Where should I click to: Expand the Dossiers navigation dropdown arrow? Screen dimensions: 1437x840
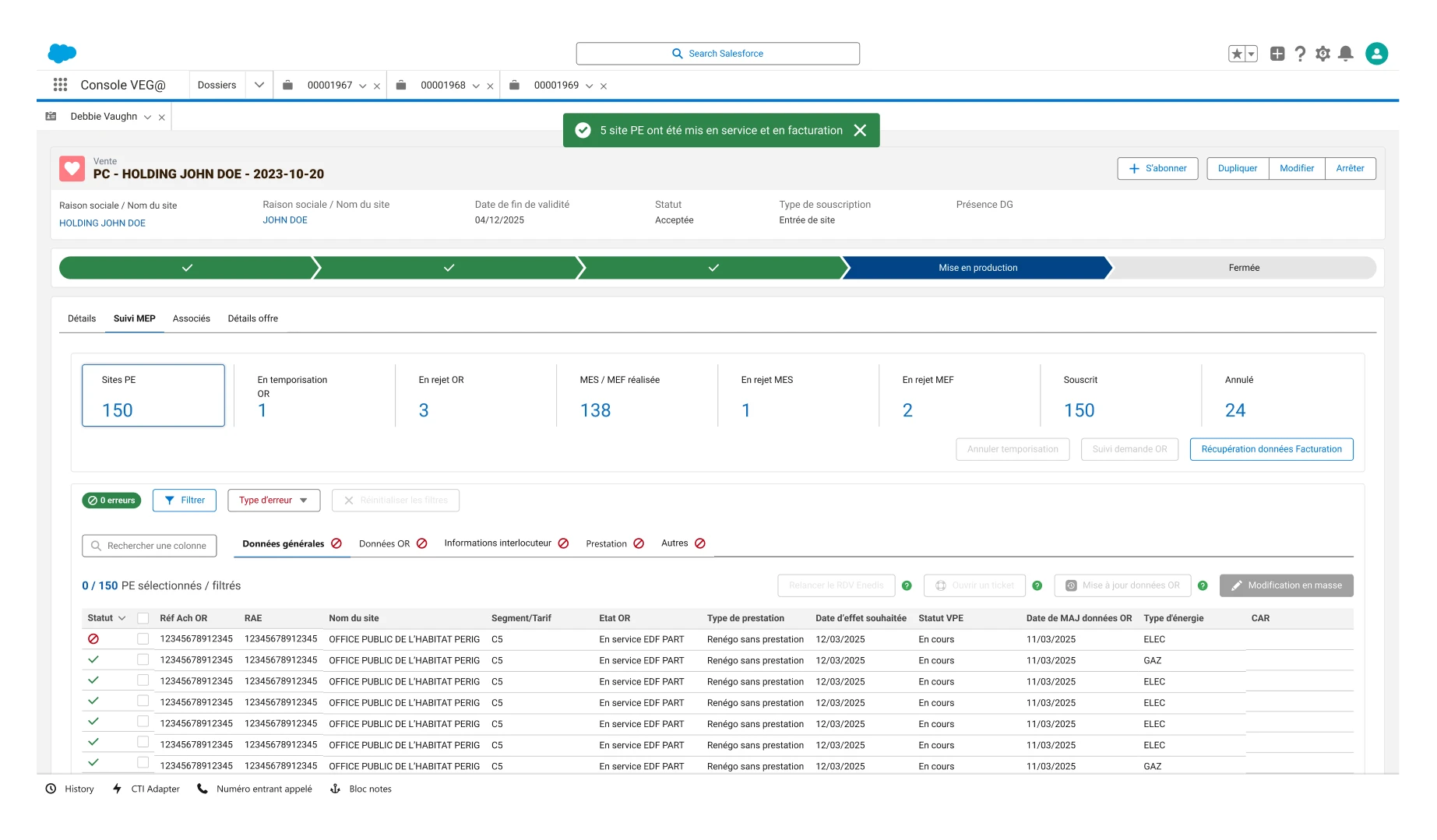259,85
